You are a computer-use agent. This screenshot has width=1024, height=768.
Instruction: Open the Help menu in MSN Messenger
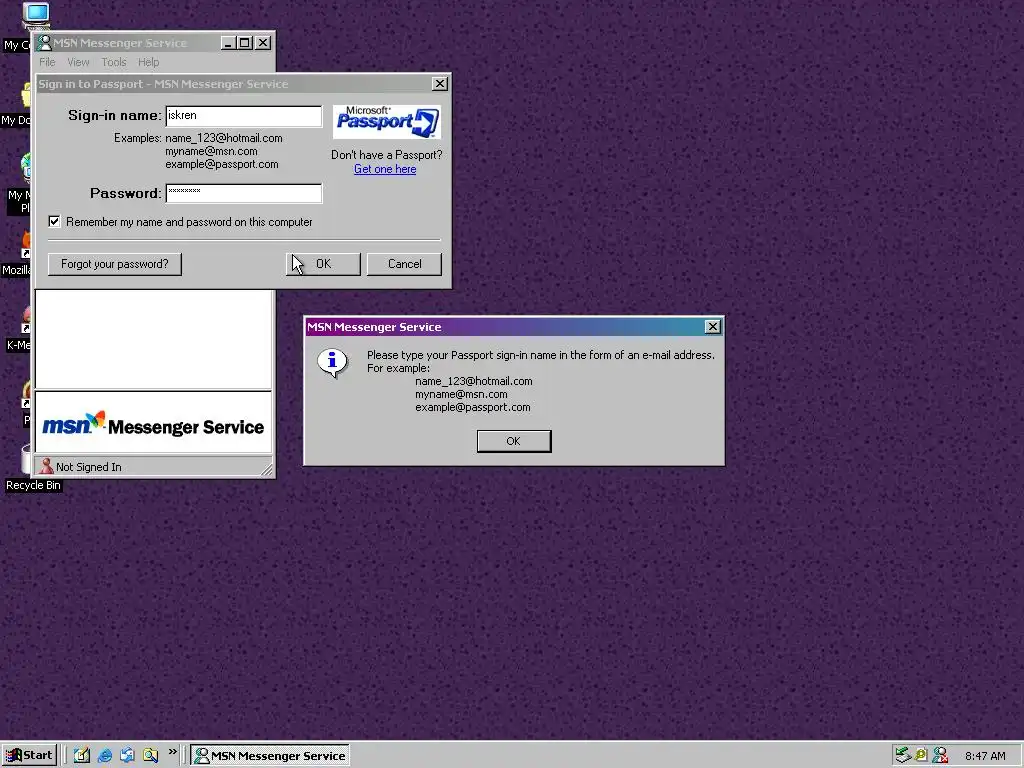point(148,62)
